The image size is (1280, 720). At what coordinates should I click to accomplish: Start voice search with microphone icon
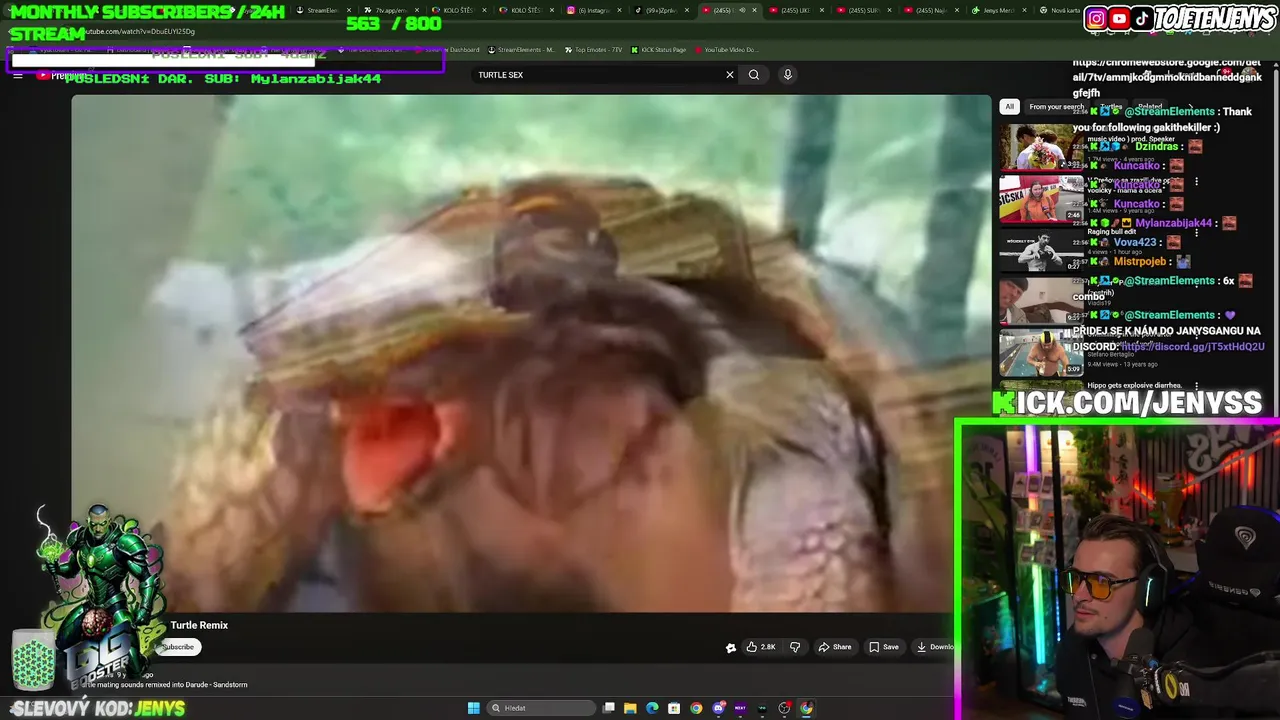click(788, 75)
